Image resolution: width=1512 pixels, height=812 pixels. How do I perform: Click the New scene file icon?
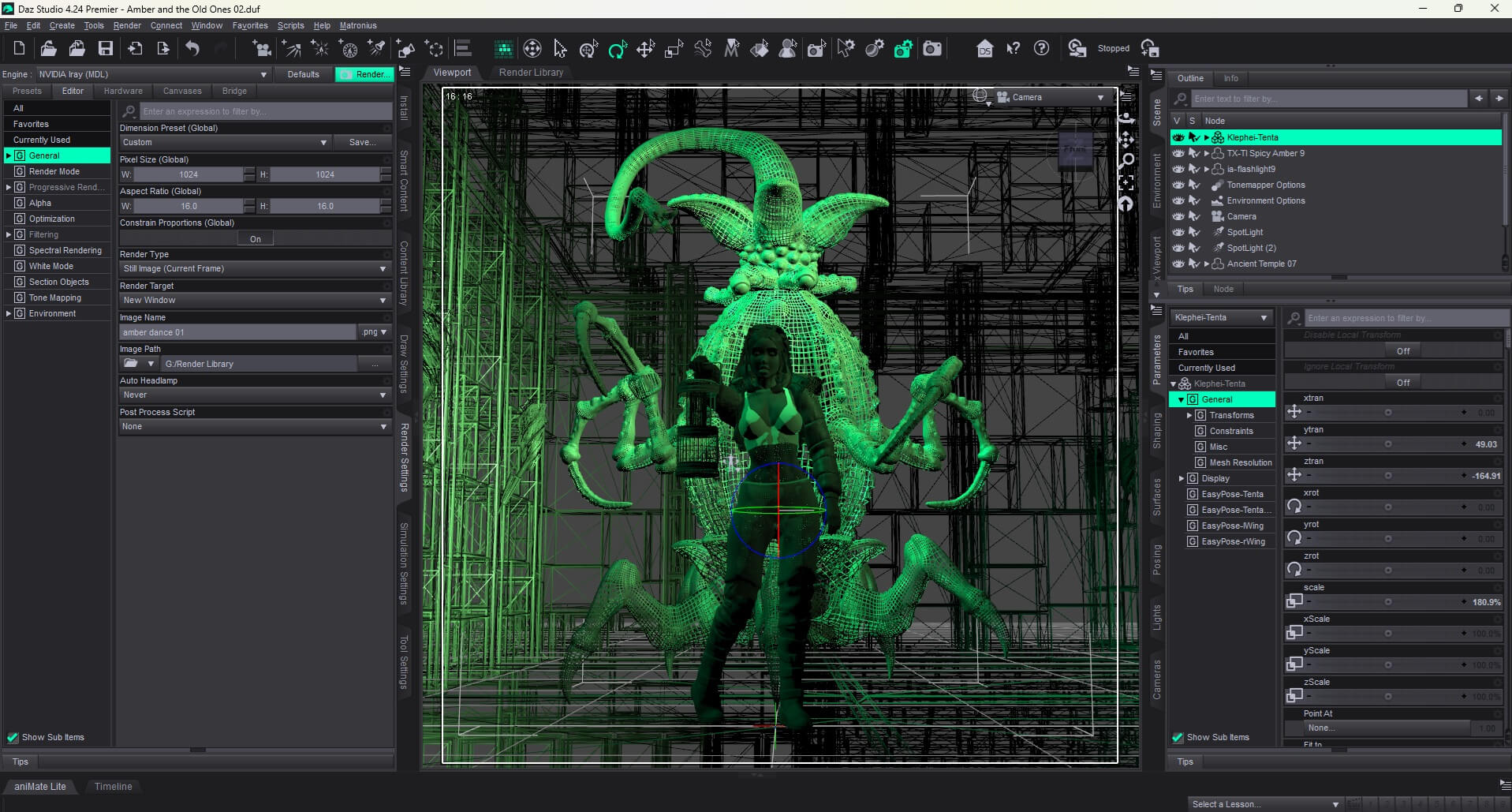(x=19, y=49)
